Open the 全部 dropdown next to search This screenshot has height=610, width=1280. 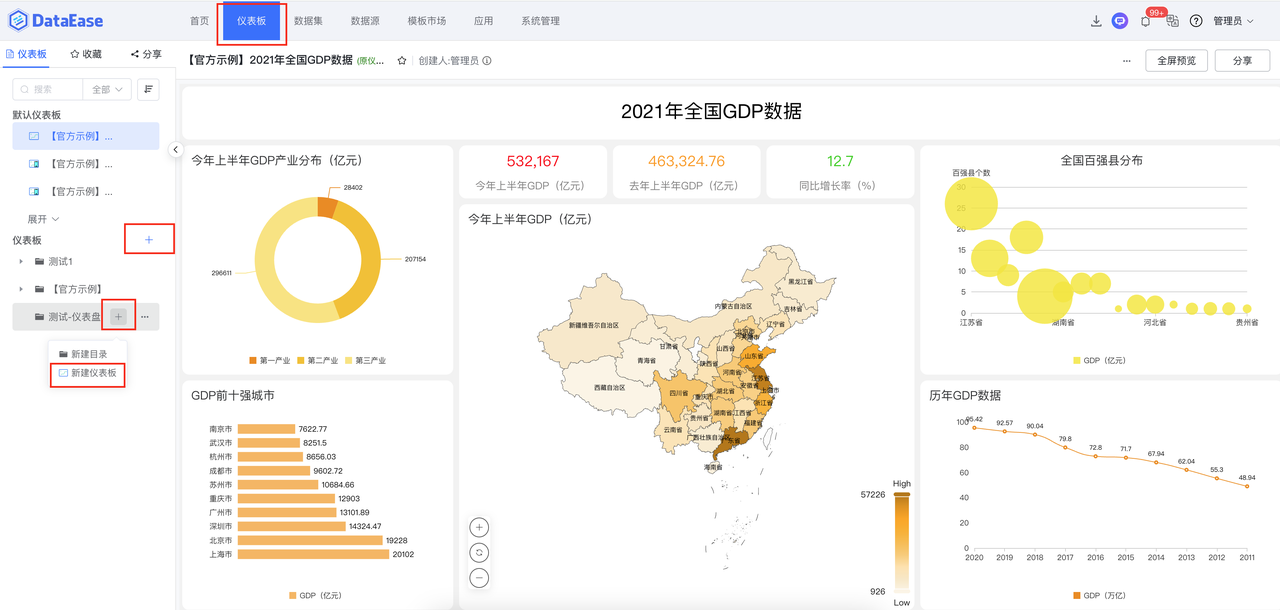[x=106, y=89]
